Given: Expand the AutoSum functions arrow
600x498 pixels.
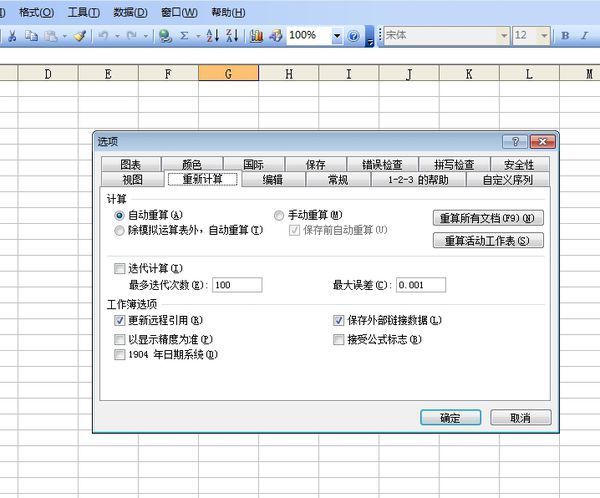Looking at the screenshot, I should tap(198, 36).
